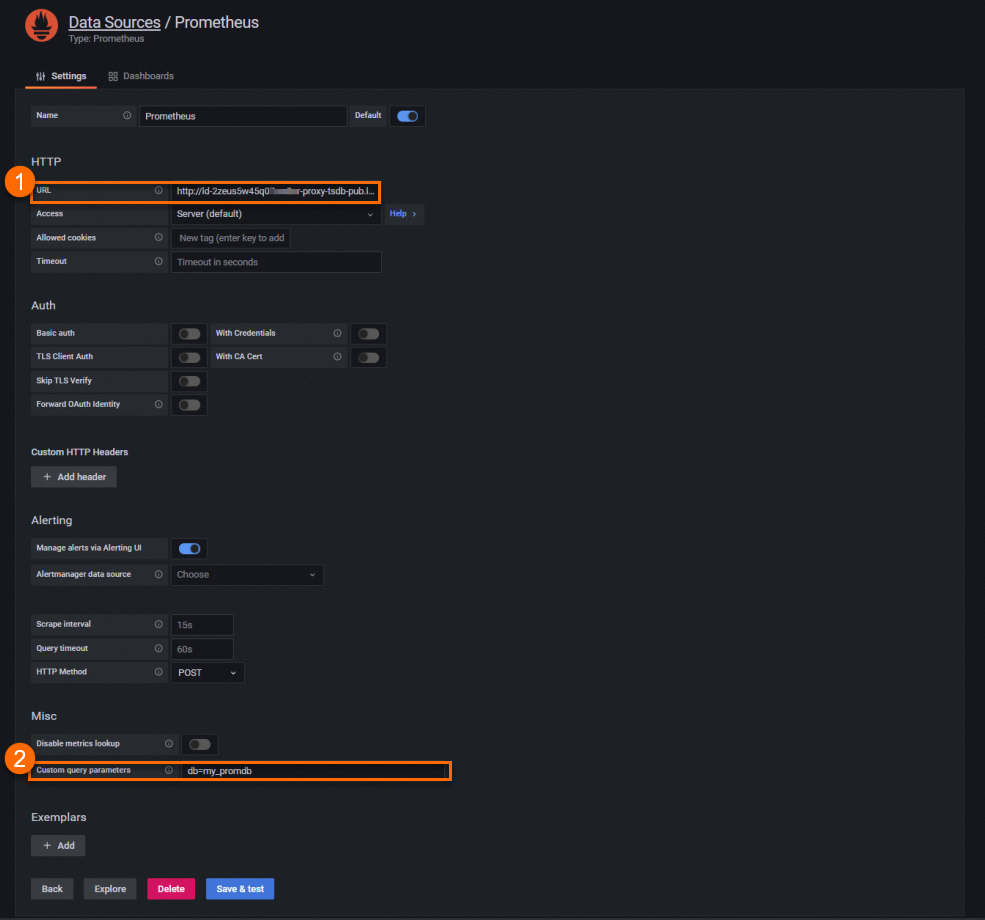This screenshot has width=985, height=920.
Task: Turn off Manage alerts via Alerting UI
Action: (189, 549)
